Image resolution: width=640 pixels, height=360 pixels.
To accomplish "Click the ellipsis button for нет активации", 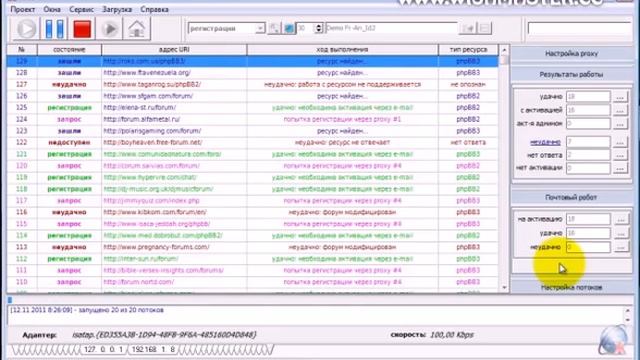I will (620, 168).
